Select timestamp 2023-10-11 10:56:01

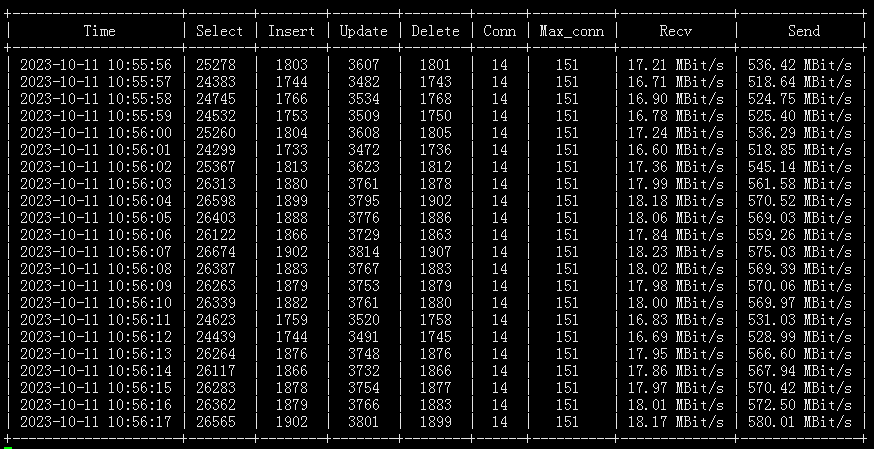96,150
